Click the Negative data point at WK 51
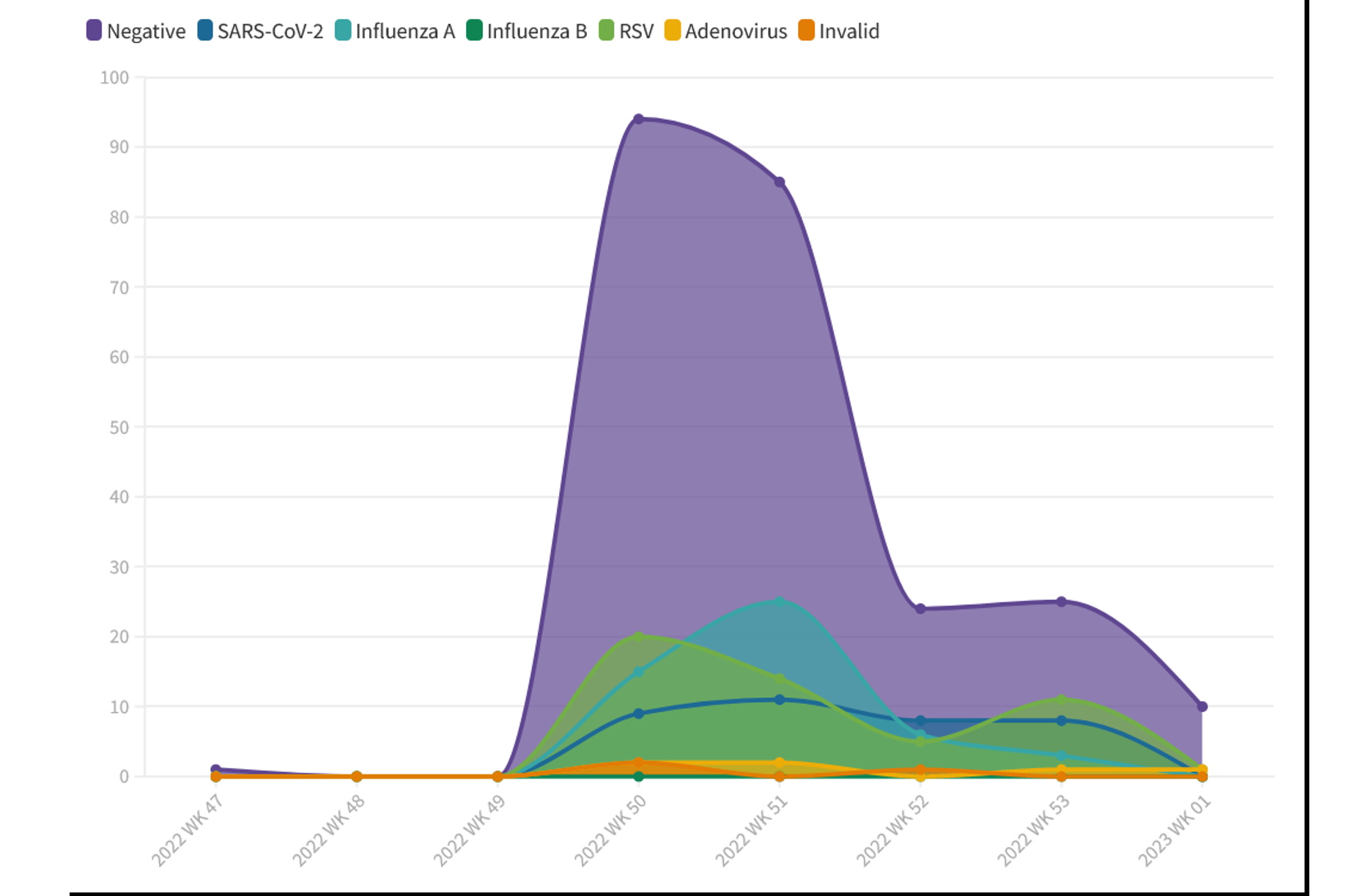 (780, 182)
